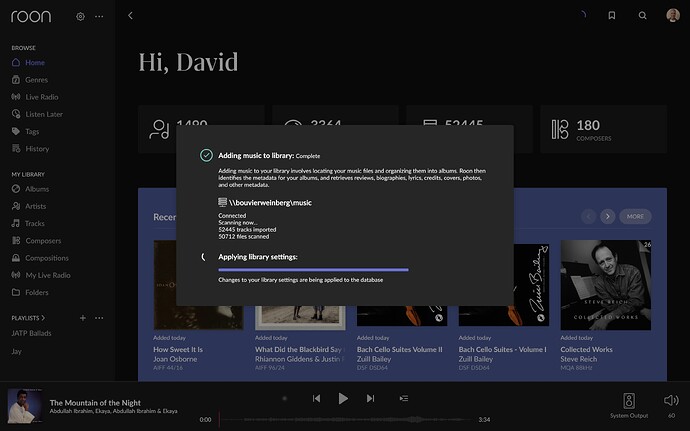Add a new playlist with the plus icon

(83, 318)
